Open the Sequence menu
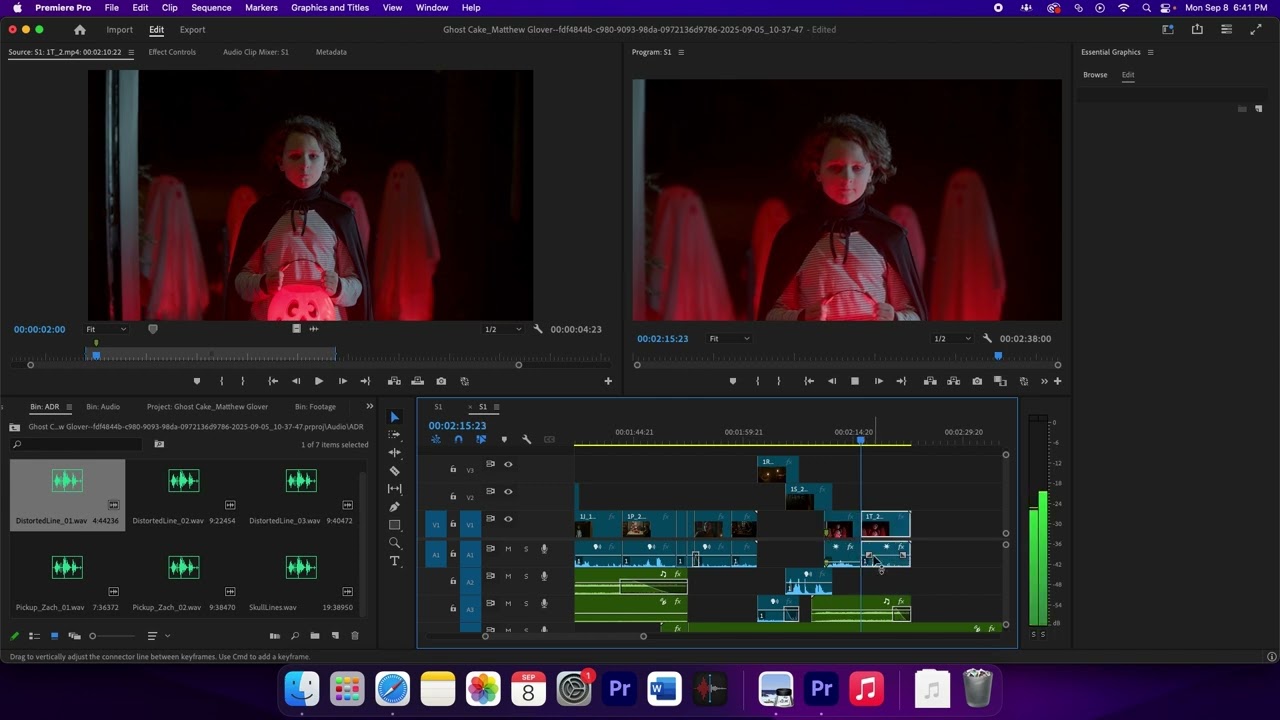Viewport: 1280px width, 720px height. pyautogui.click(x=211, y=8)
